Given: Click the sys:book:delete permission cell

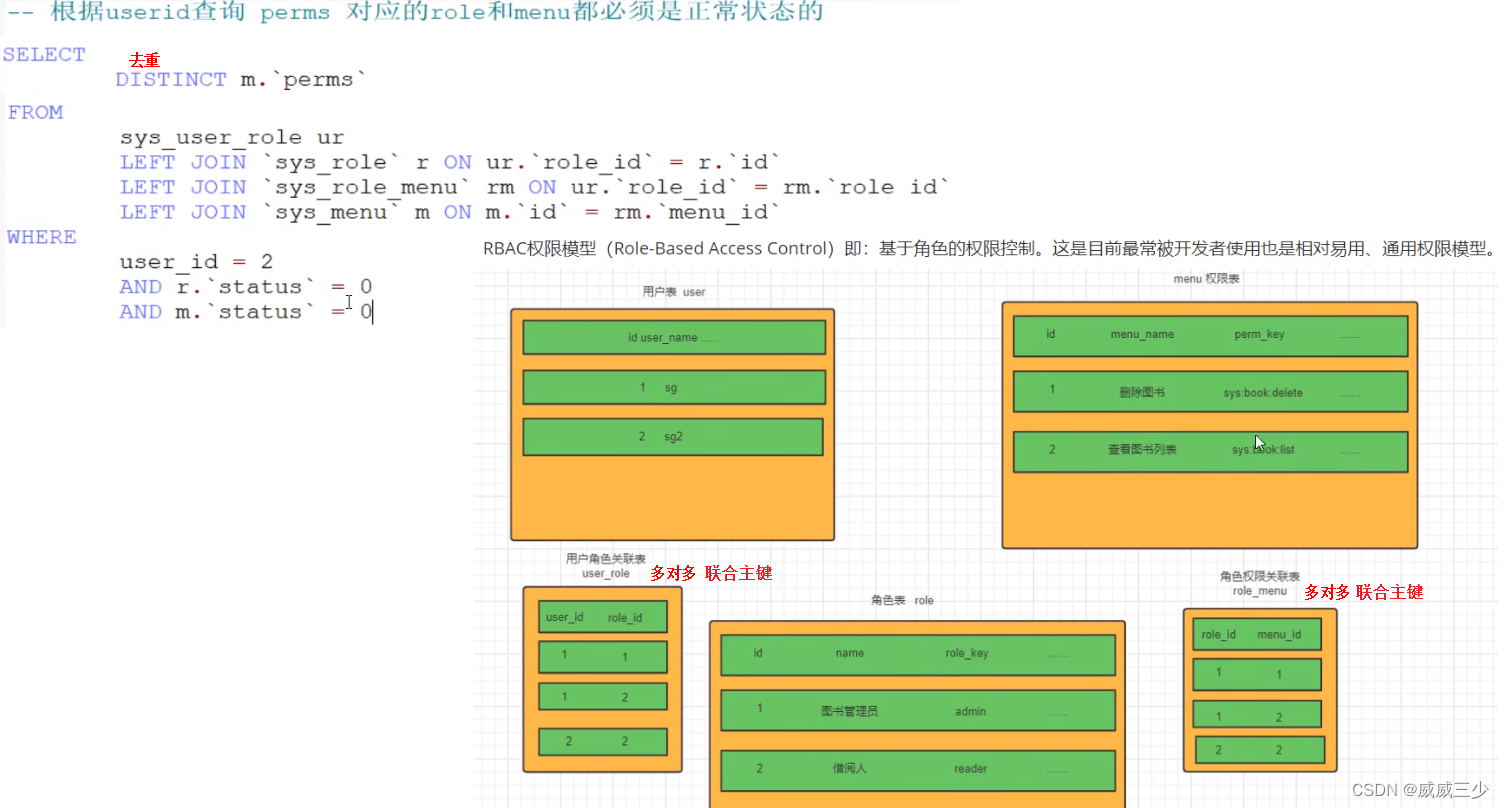Looking at the screenshot, I should click(x=1263, y=393).
